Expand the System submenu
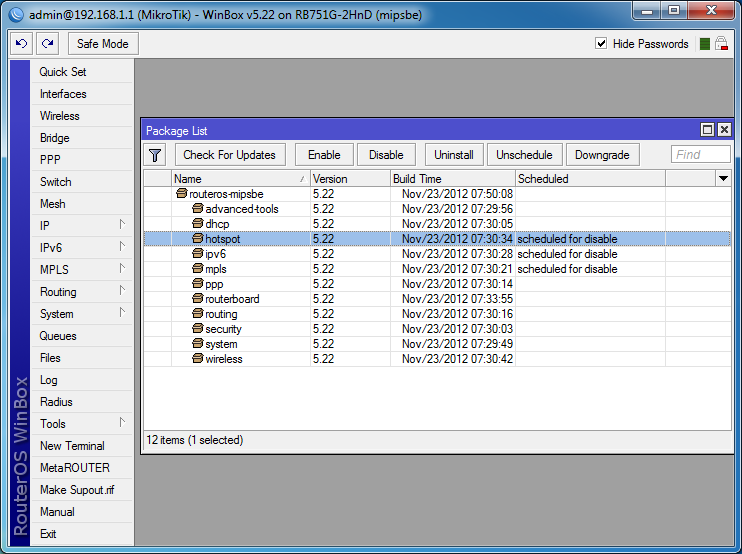 pos(122,312)
